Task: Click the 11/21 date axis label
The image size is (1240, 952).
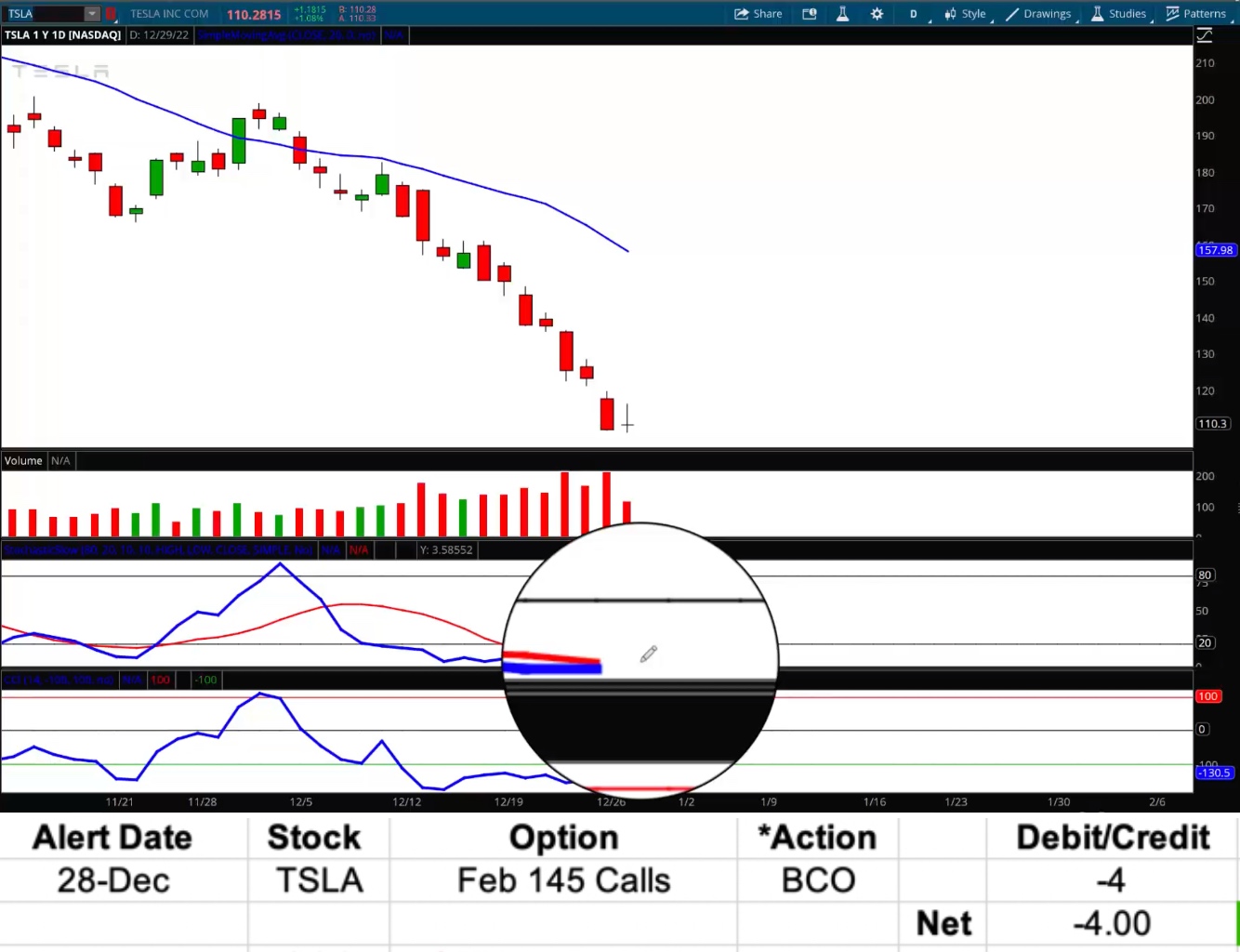Action: click(120, 802)
